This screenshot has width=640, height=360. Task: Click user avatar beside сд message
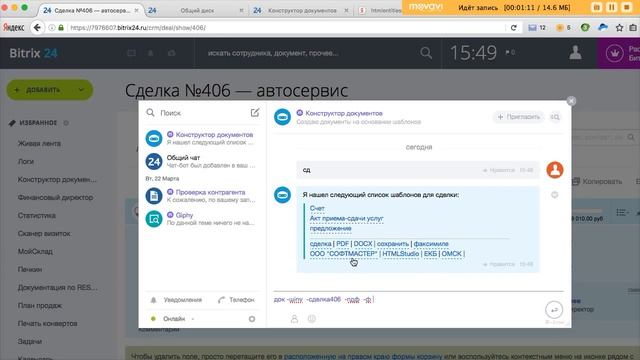click(555, 170)
